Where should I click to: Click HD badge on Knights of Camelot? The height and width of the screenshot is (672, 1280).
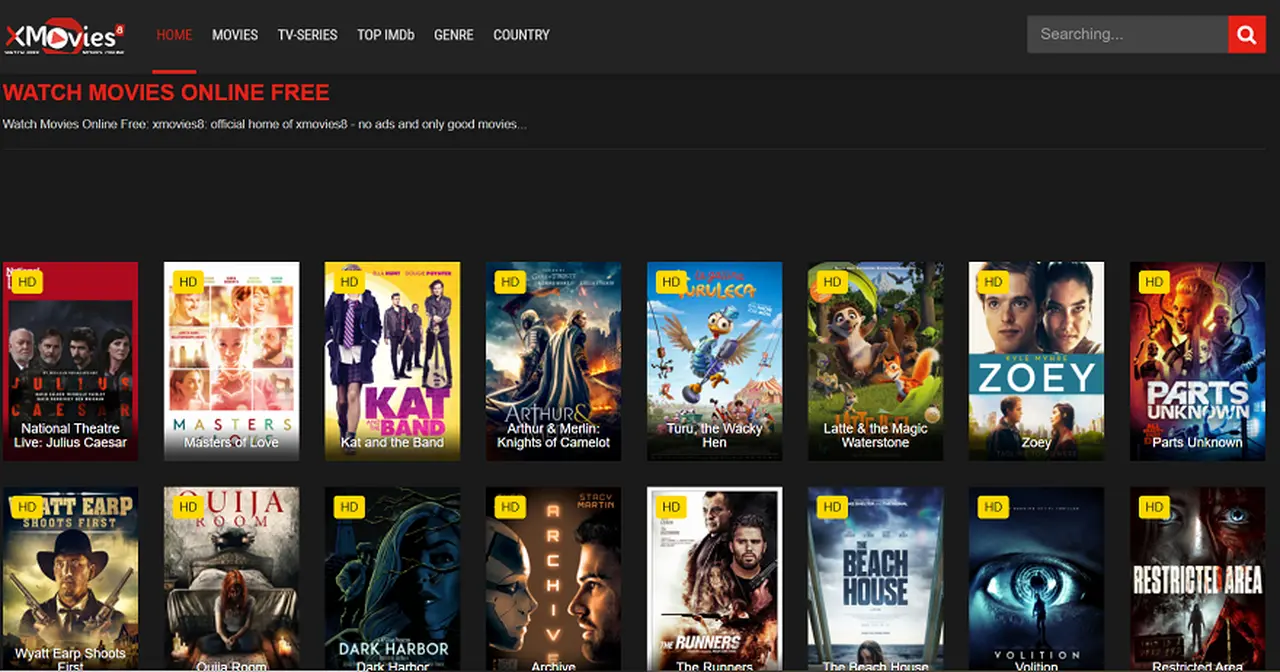tap(510, 282)
